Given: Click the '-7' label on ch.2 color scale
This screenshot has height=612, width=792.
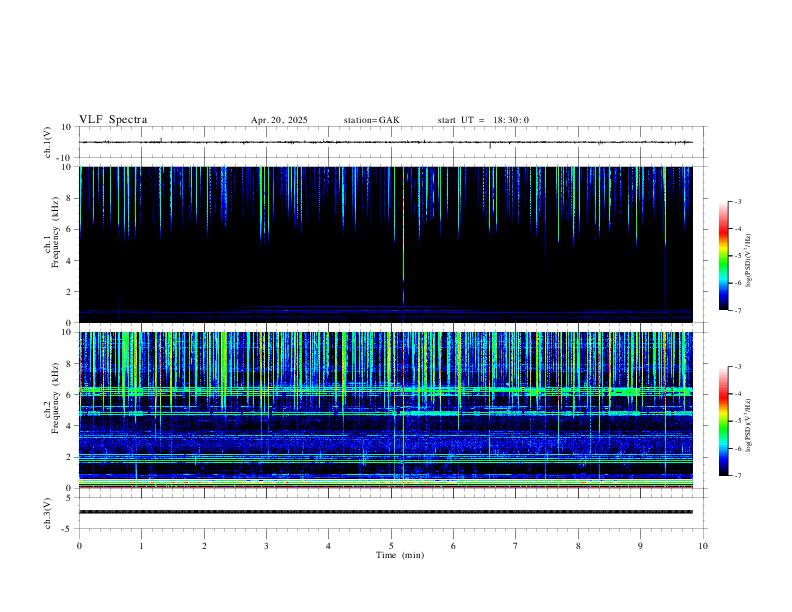Looking at the screenshot, I should [737, 476].
